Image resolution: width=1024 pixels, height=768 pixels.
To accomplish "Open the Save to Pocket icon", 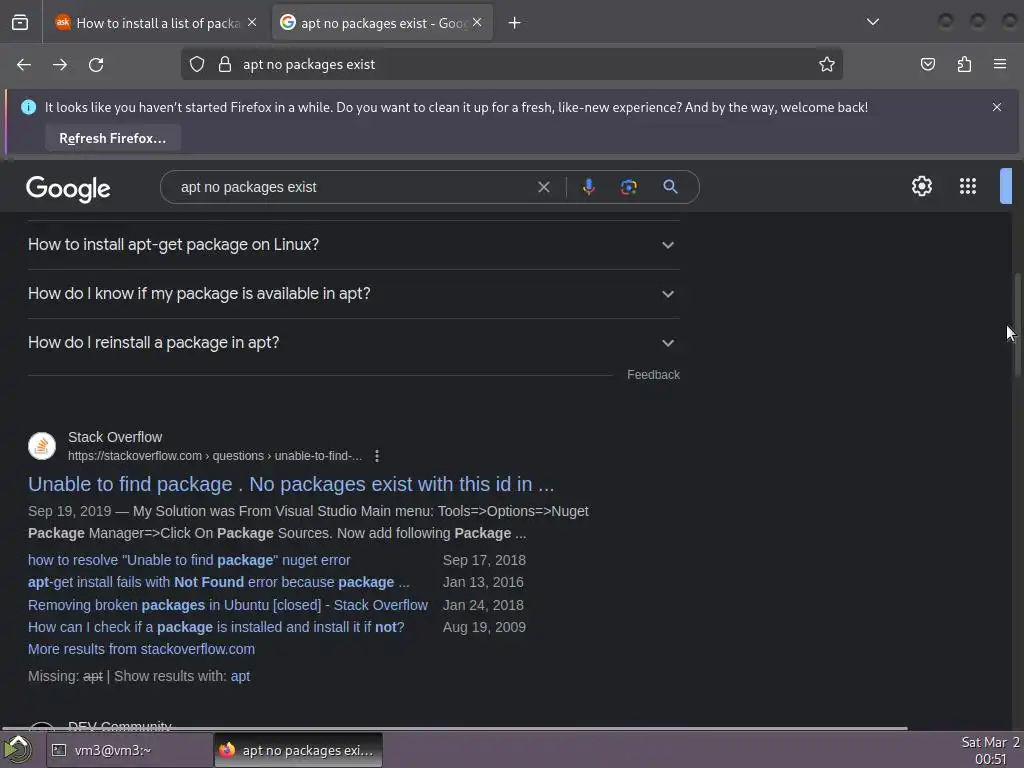I will click(x=927, y=64).
